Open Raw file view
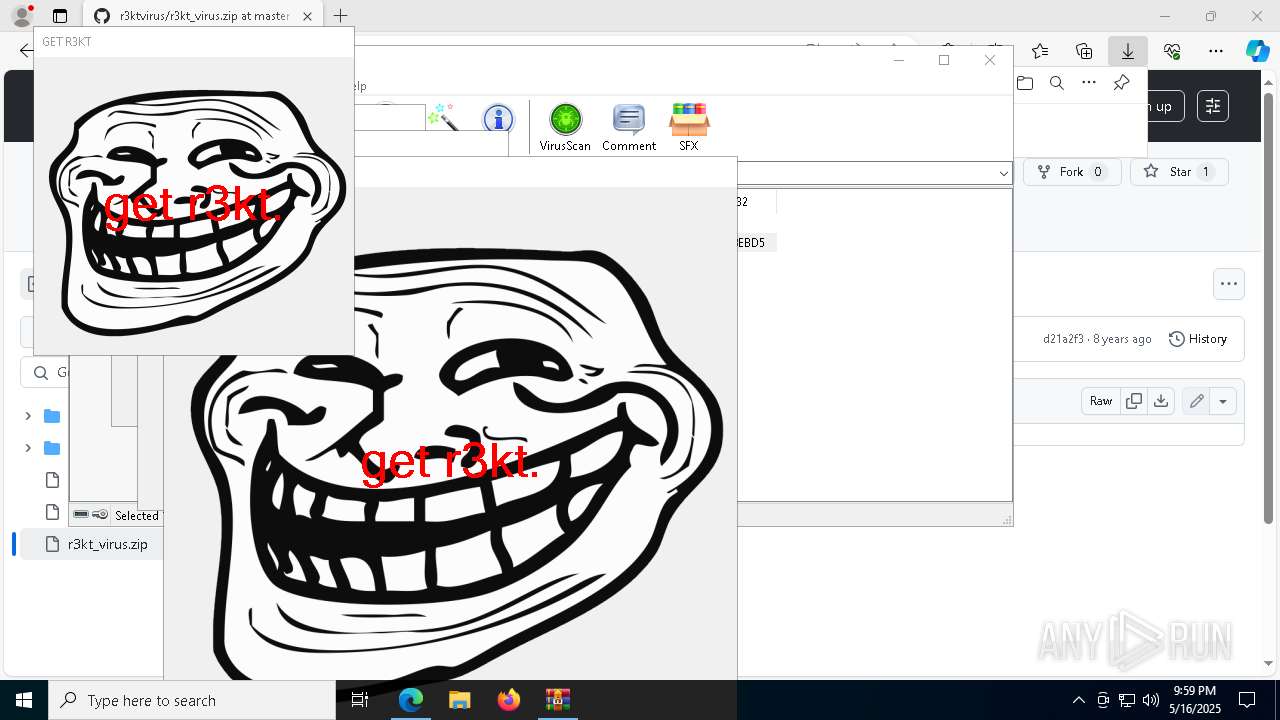 (x=1101, y=401)
